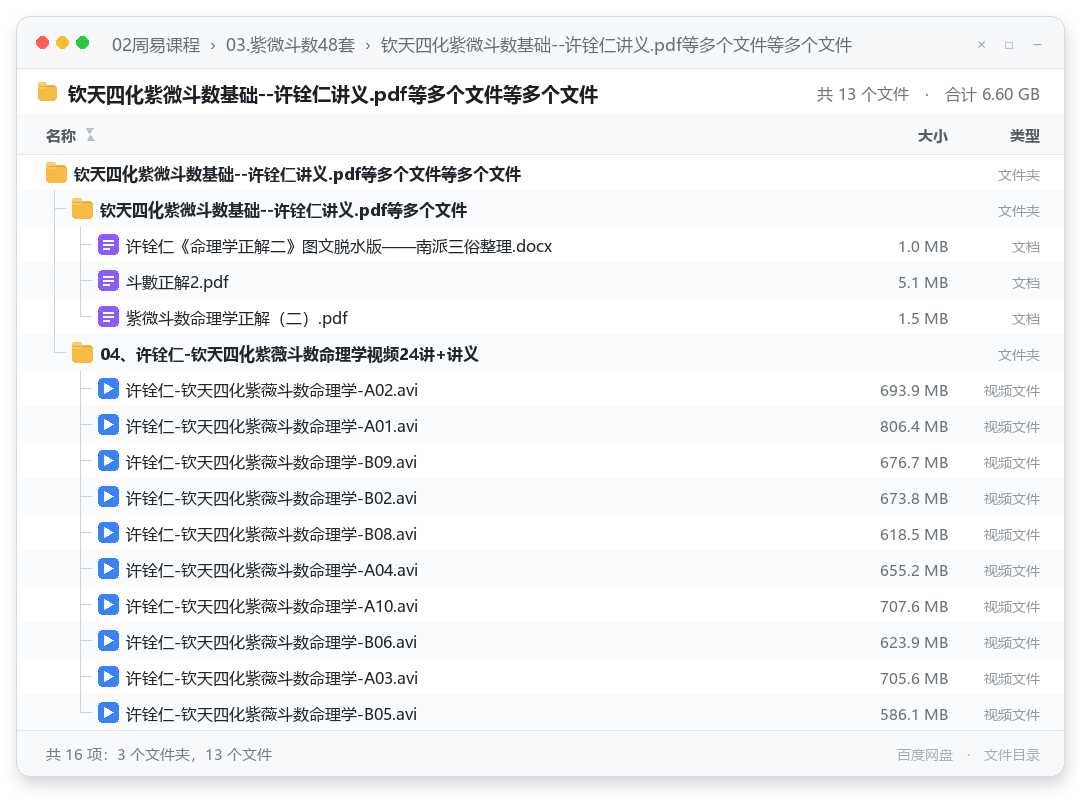Image resolution: width=1080 pixels, height=800 pixels.
Task: Click the small square window icon at top right
Action: pyautogui.click(x=1008, y=45)
